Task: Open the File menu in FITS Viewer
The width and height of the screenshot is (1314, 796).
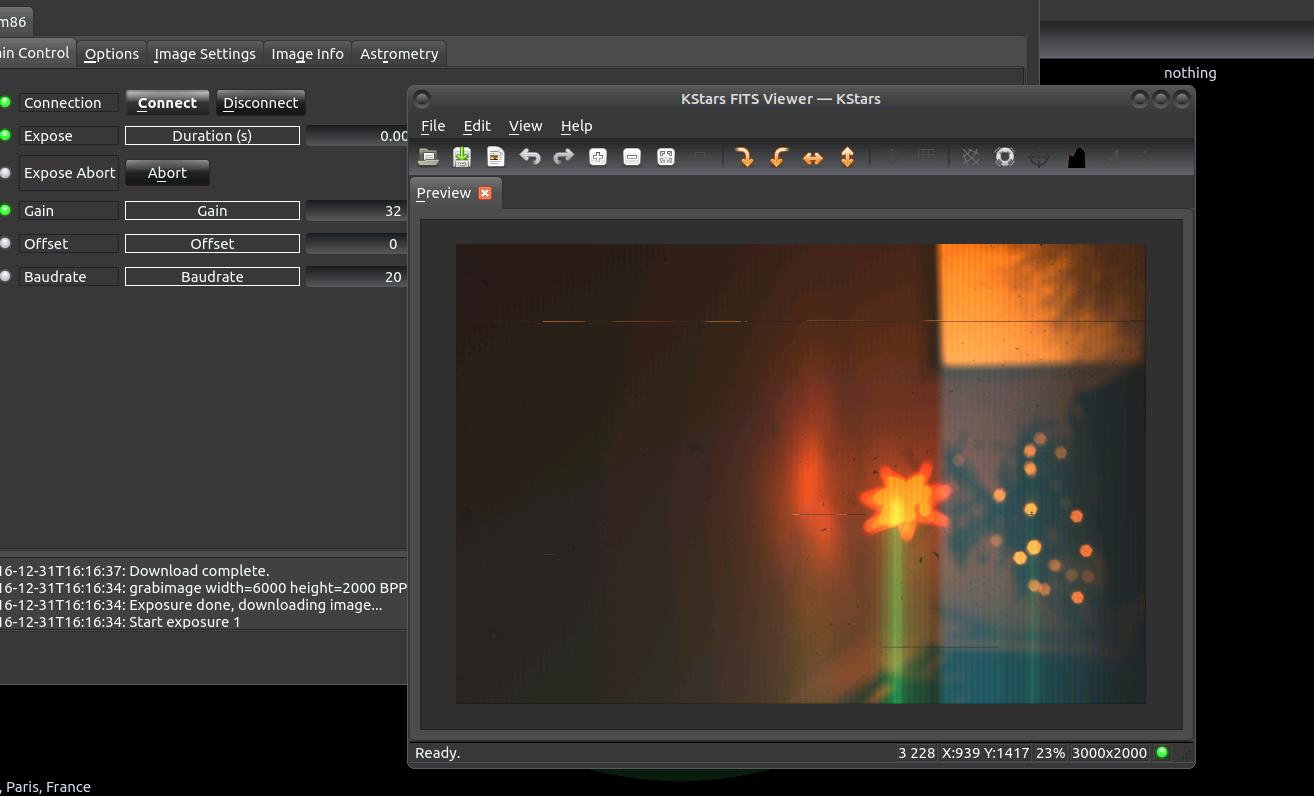Action: click(433, 126)
